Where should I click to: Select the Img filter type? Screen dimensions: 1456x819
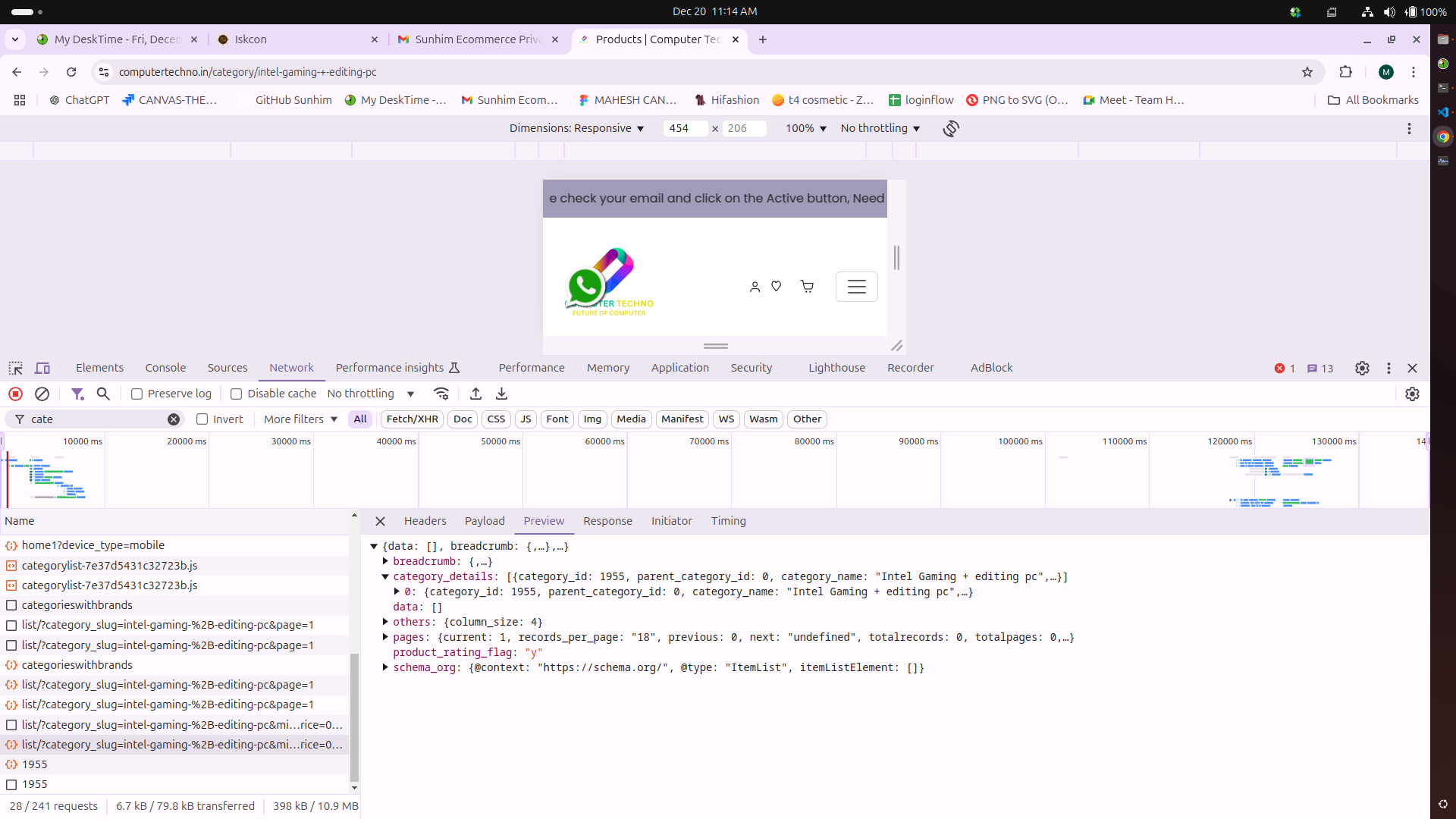(592, 419)
